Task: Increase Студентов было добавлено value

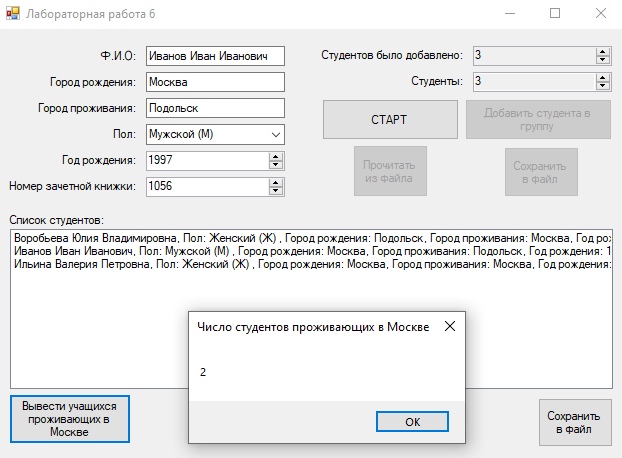Action: pos(602,51)
